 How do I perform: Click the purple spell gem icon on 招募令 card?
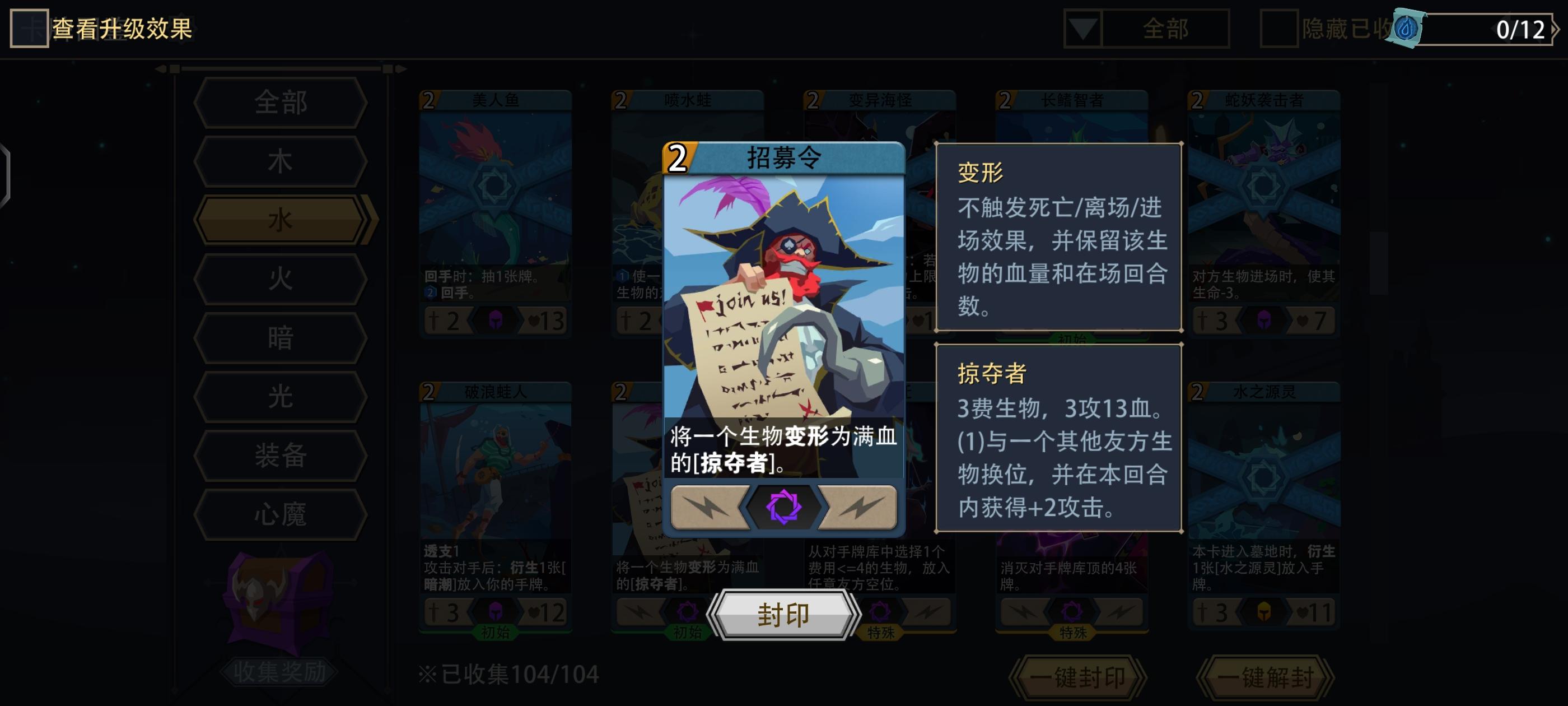coord(783,506)
